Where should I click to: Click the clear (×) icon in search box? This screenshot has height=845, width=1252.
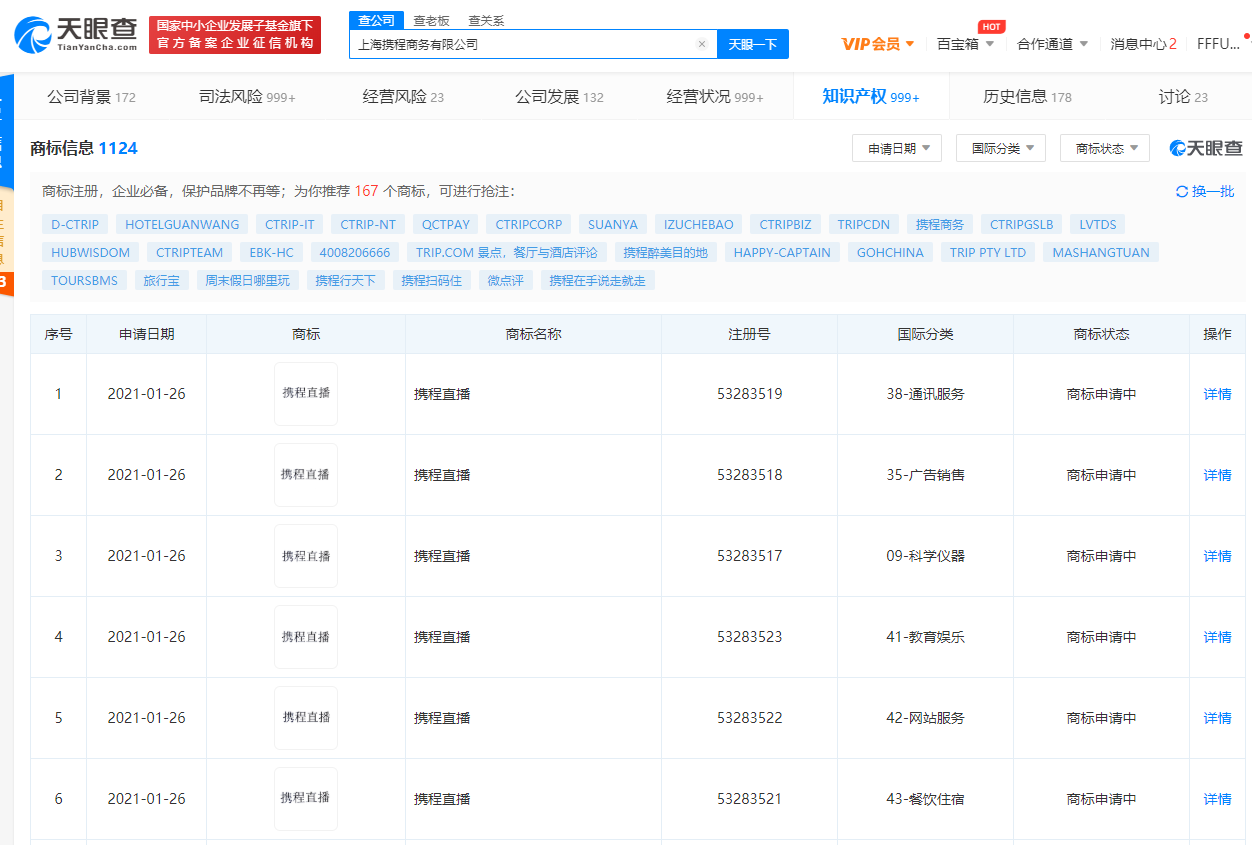(x=702, y=44)
